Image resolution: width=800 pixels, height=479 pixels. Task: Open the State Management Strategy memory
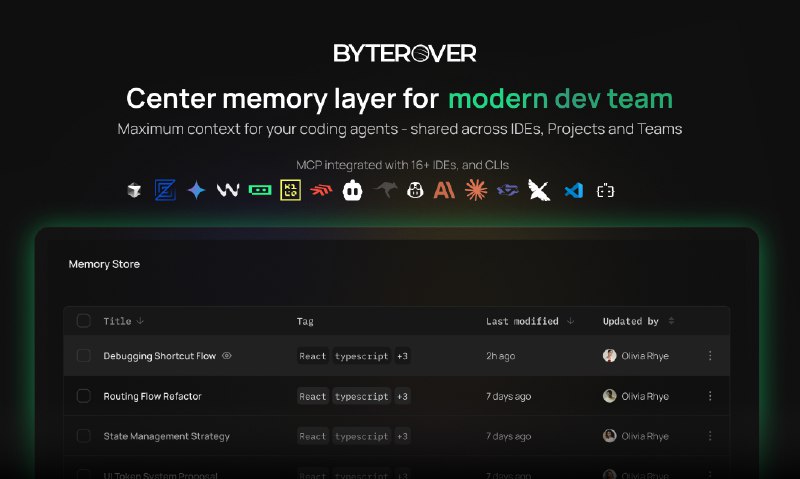coord(166,436)
